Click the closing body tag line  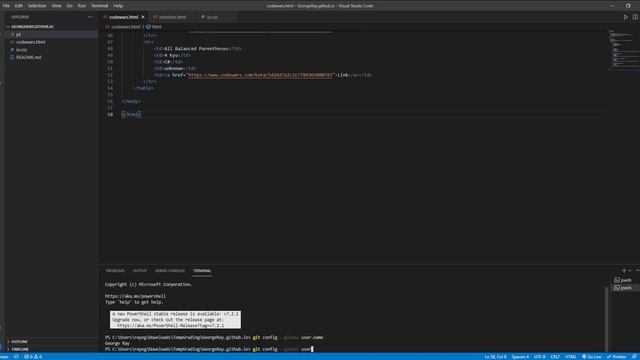(131, 101)
